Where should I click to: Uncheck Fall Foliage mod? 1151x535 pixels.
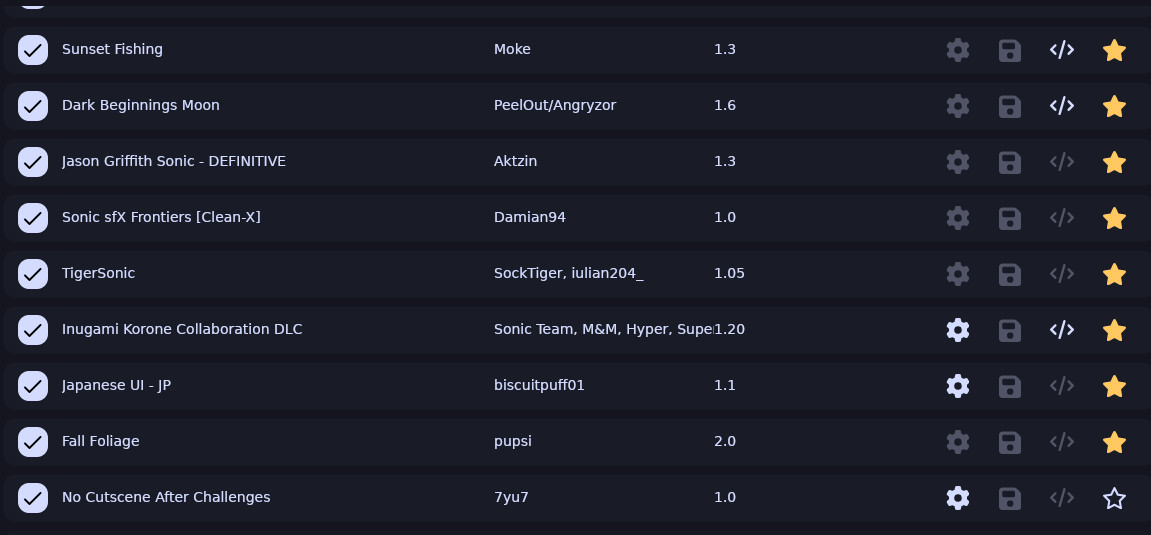(33, 441)
